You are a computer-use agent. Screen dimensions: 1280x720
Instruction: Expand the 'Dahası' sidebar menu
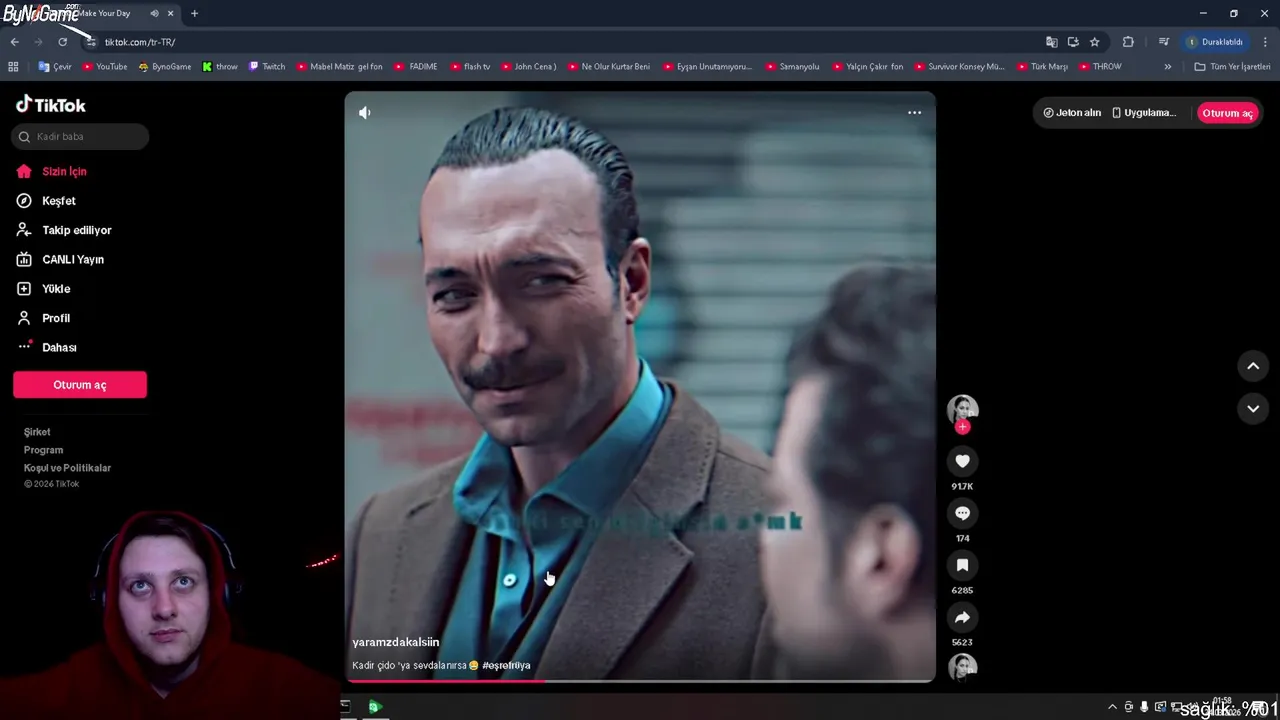click(x=47, y=347)
